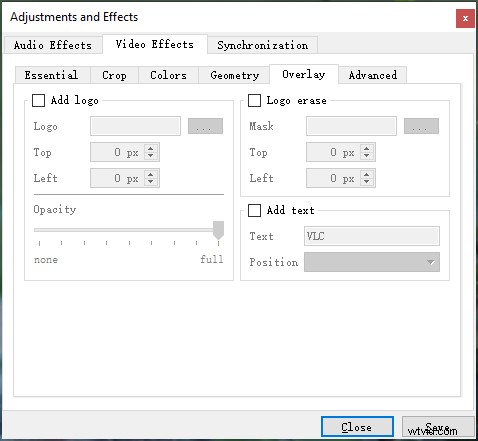Show the Geometry sub-tab
Viewport: 478px width, 441px height.
234,75
